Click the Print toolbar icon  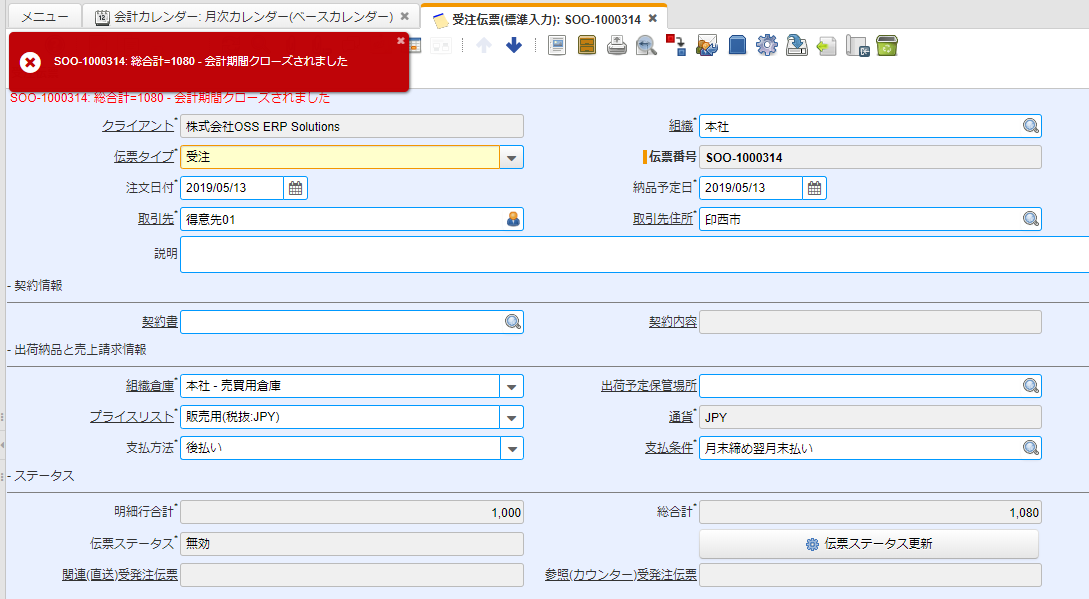point(617,46)
